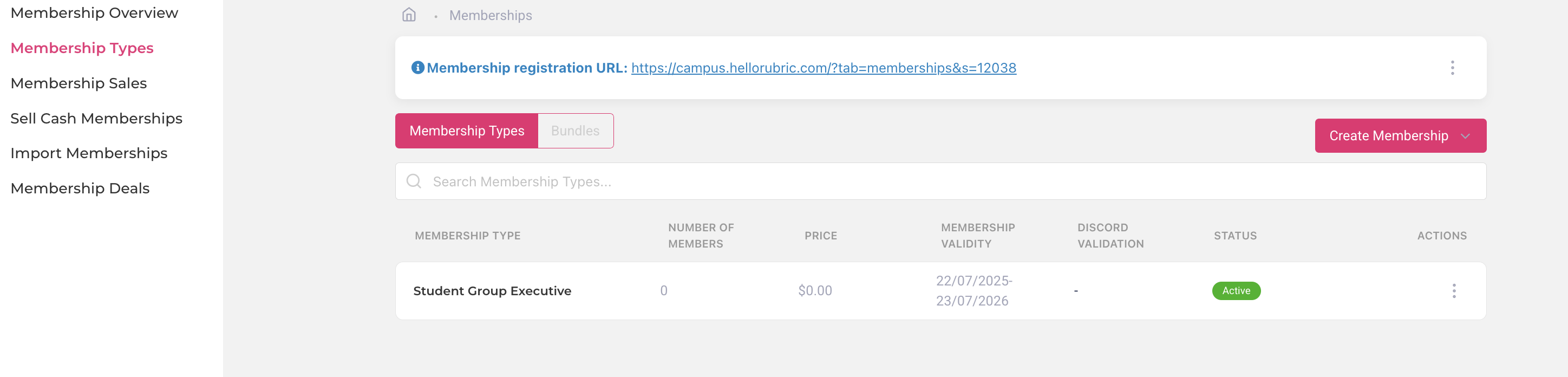Open Membership Types in sidebar
Image resolution: width=1568 pixels, height=377 pixels.
coord(82,48)
